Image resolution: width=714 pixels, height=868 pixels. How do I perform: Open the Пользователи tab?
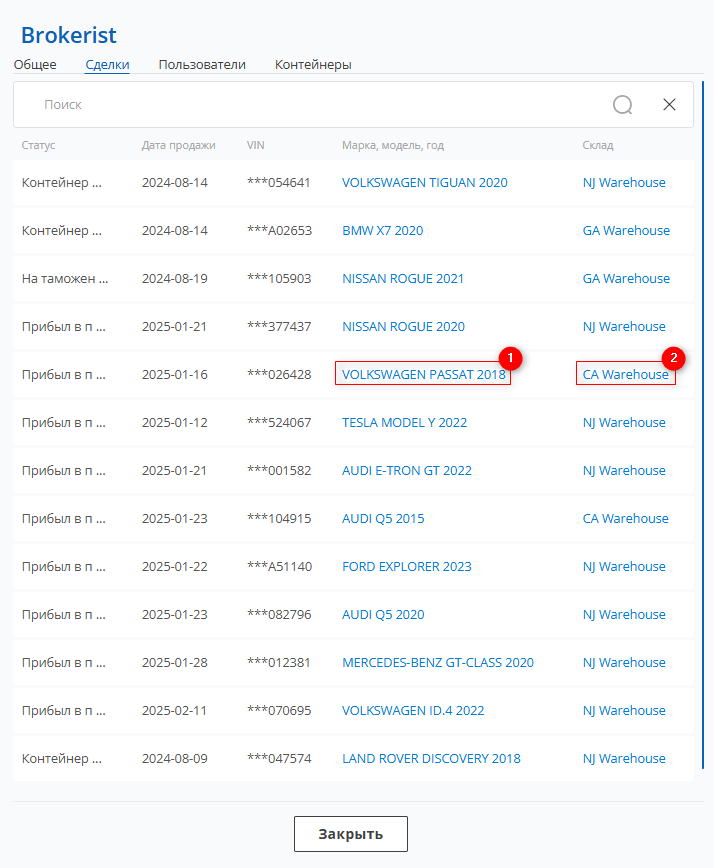pyautogui.click(x=202, y=65)
